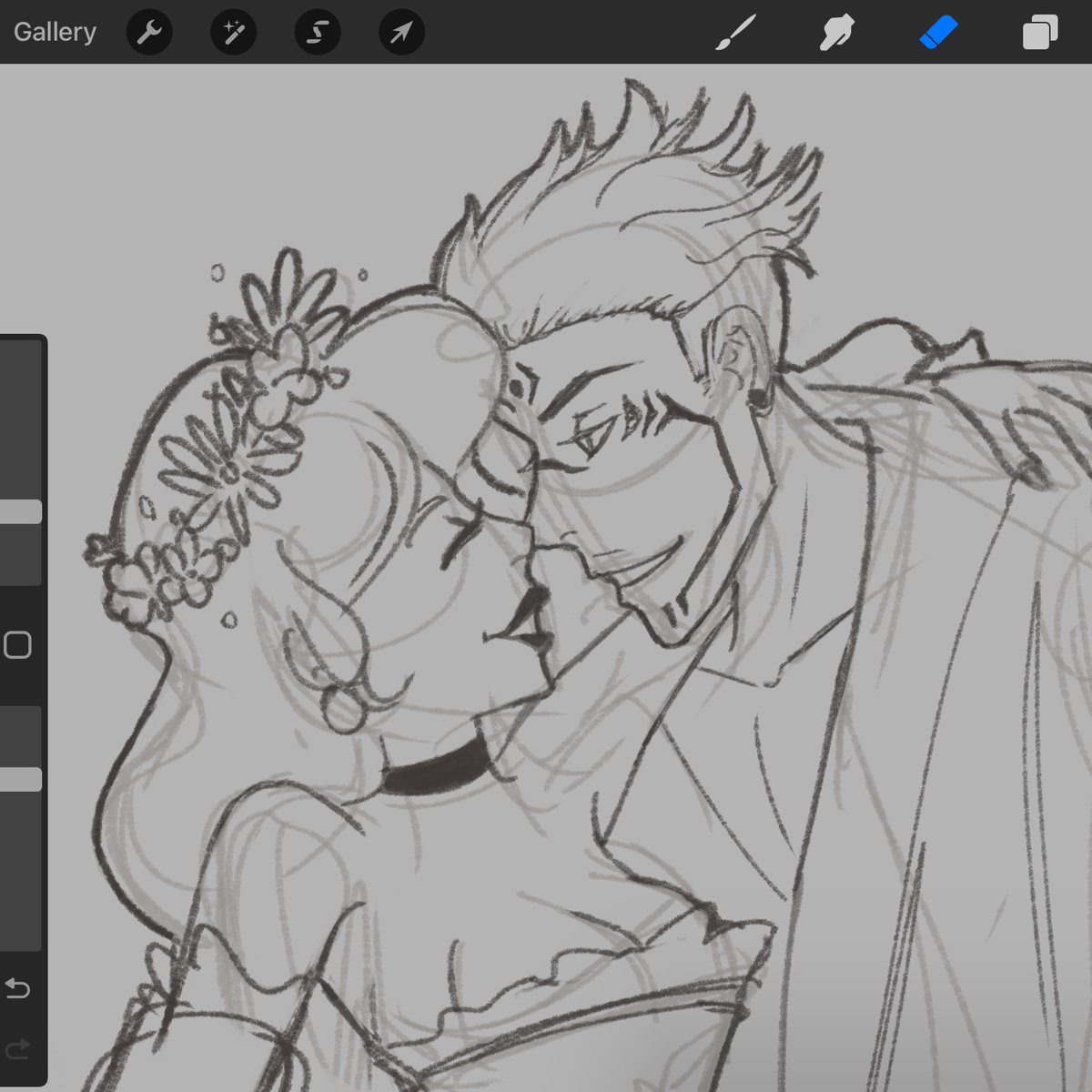
Task: Open Adjustments using the magic wand icon
Action: tap(233, 31)
